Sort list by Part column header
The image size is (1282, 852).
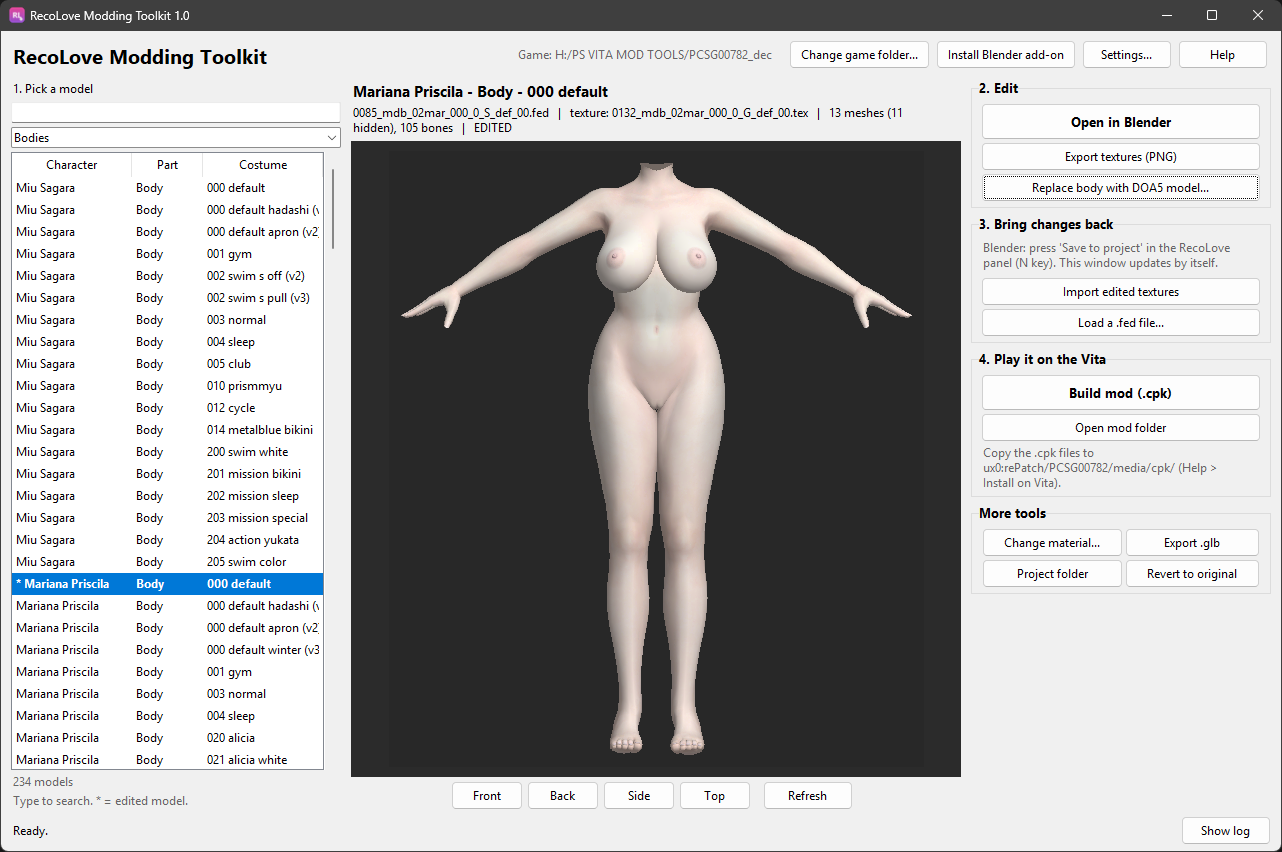(167, 165)
